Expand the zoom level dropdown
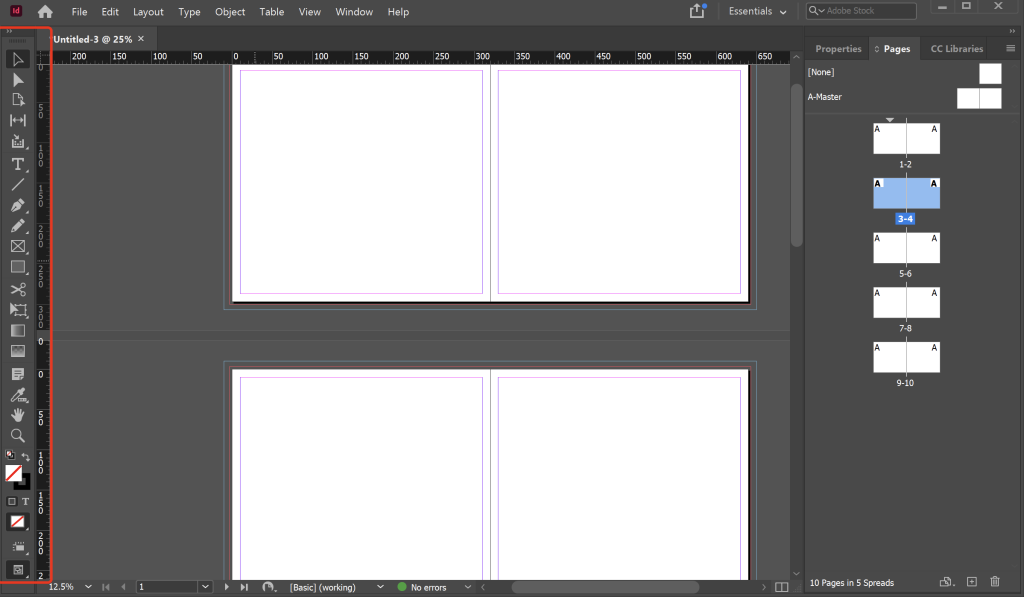This screenshot has height=597, width=1024. coord(89,587)
